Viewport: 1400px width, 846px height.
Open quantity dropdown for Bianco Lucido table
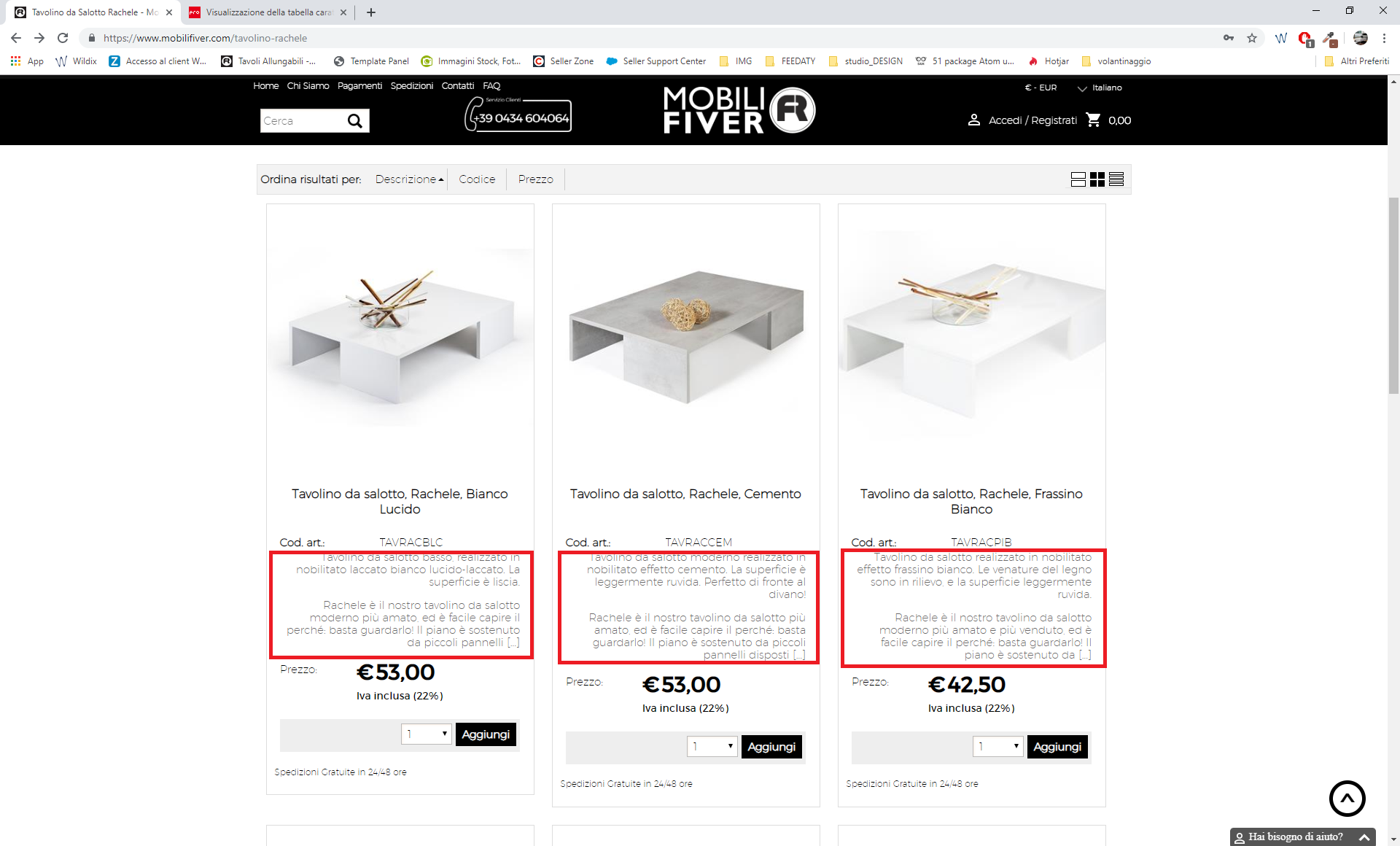pyautogui.click(x=427, y=734)
